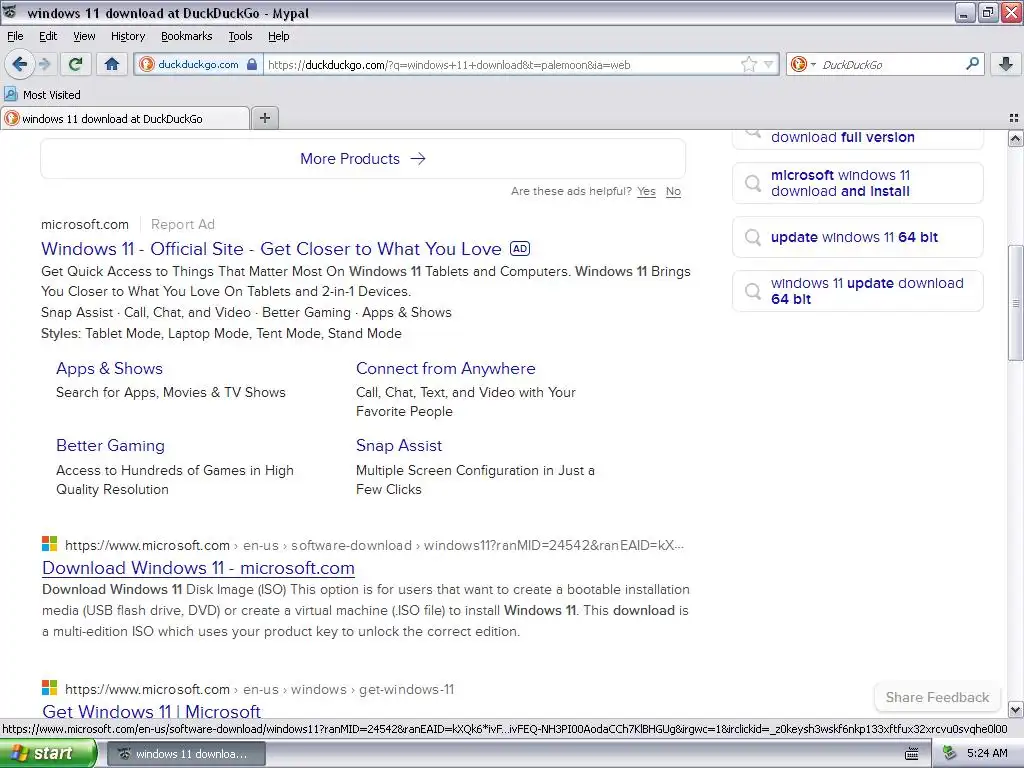The image size is (1024, 768).
Task: Go back with the Back arrow button
Action: pyautogui.click(x=19, y=64)
